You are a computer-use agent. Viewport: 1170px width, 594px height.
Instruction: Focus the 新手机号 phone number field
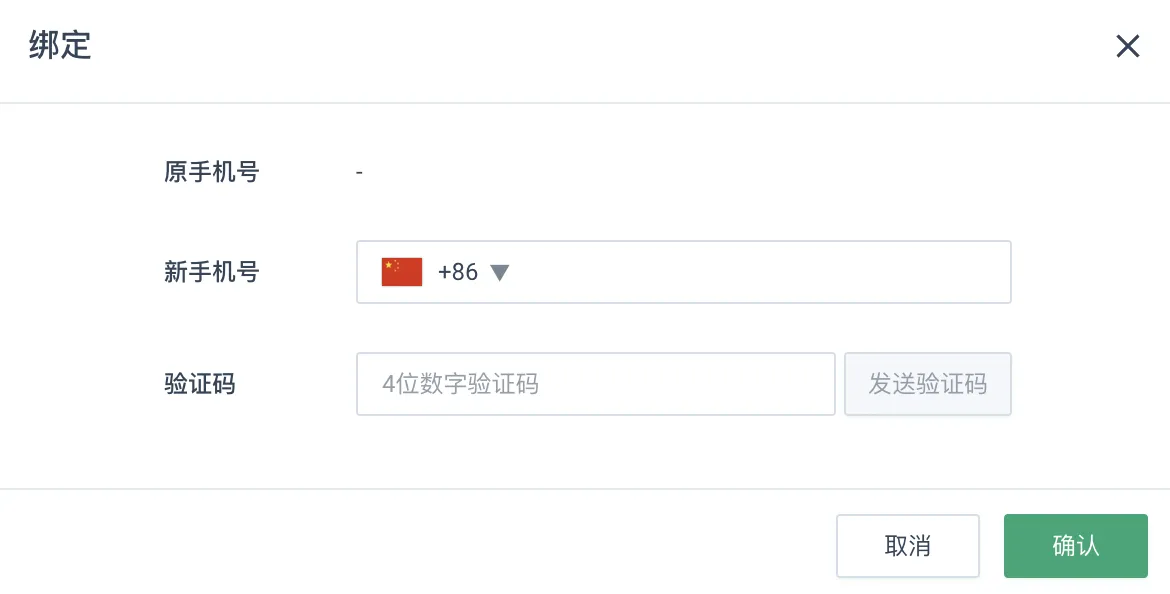coord(683,272)
